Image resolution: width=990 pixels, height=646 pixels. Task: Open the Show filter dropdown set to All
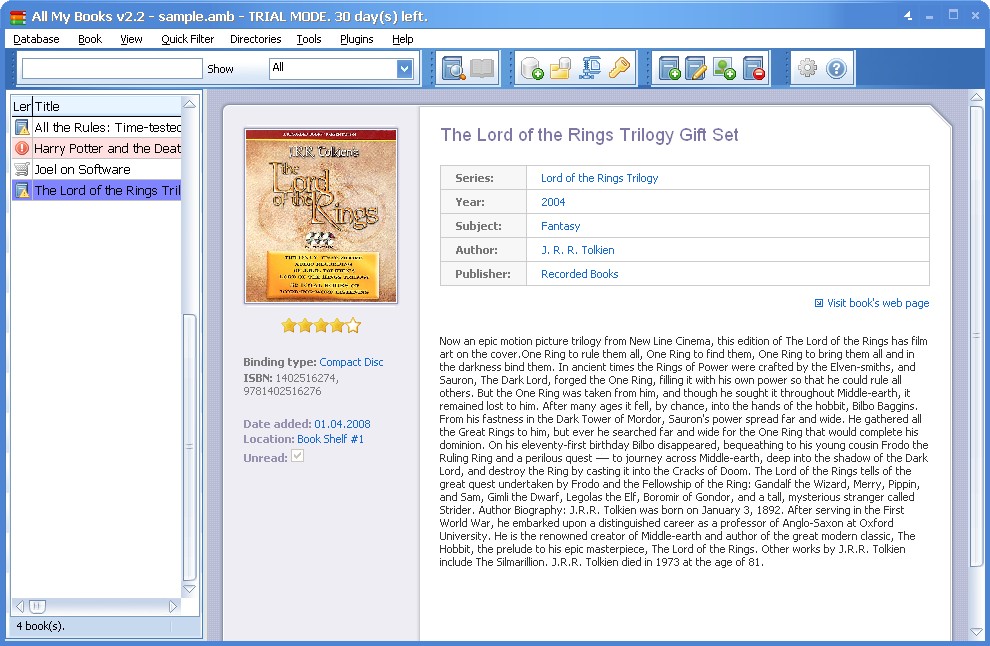pos(342,68)
